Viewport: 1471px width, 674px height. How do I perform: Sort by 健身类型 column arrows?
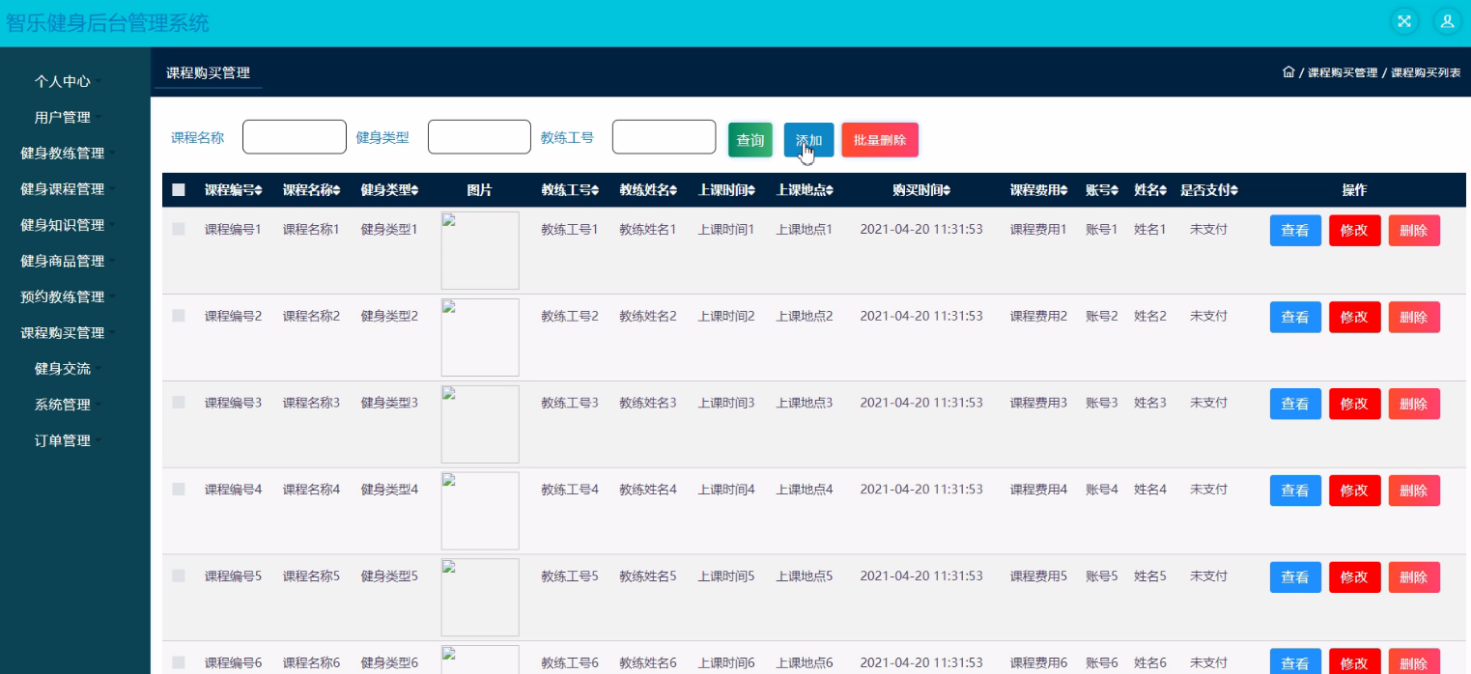[x=415, y=190]
